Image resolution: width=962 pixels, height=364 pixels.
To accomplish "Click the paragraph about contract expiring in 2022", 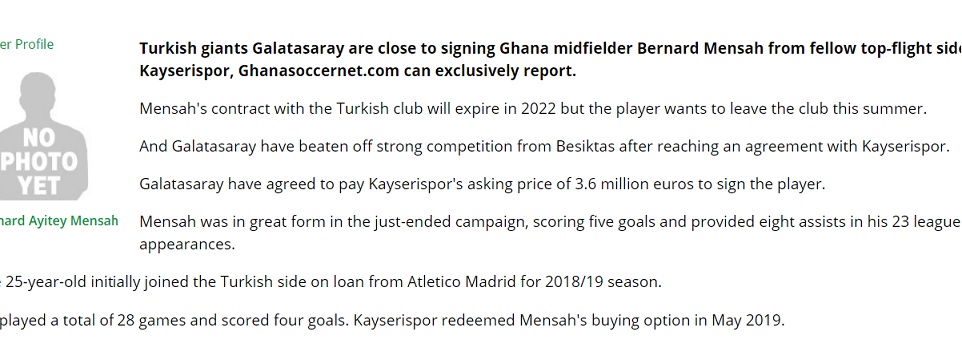I will [533, 109].
